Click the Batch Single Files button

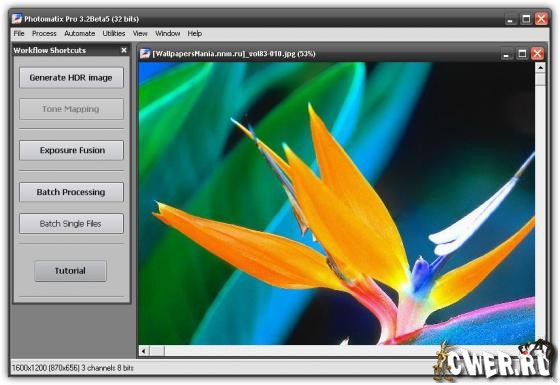pyautogui.click(x=71, y=224)
